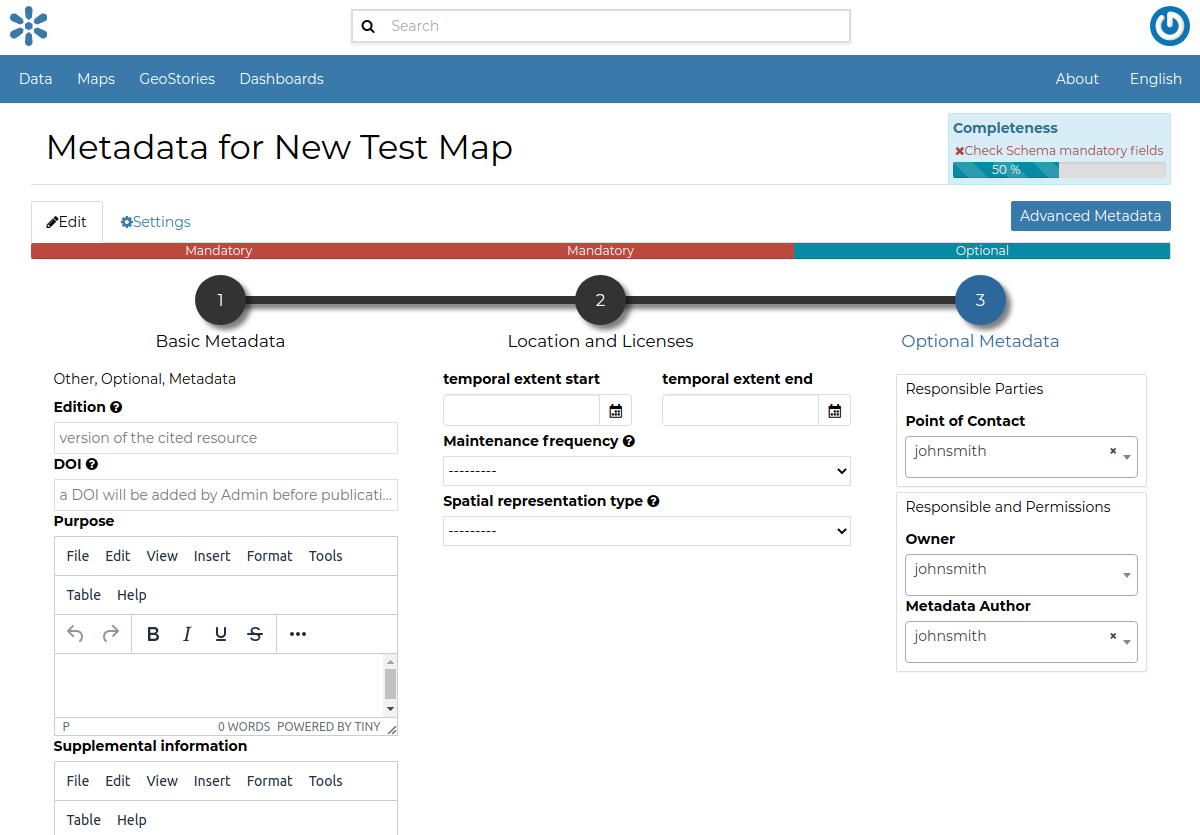Image resolution: width=1200 pixels, height=835 pixels.
Task: Apply strikethrough in the Purpose editor
Action: tap(255, 633)
